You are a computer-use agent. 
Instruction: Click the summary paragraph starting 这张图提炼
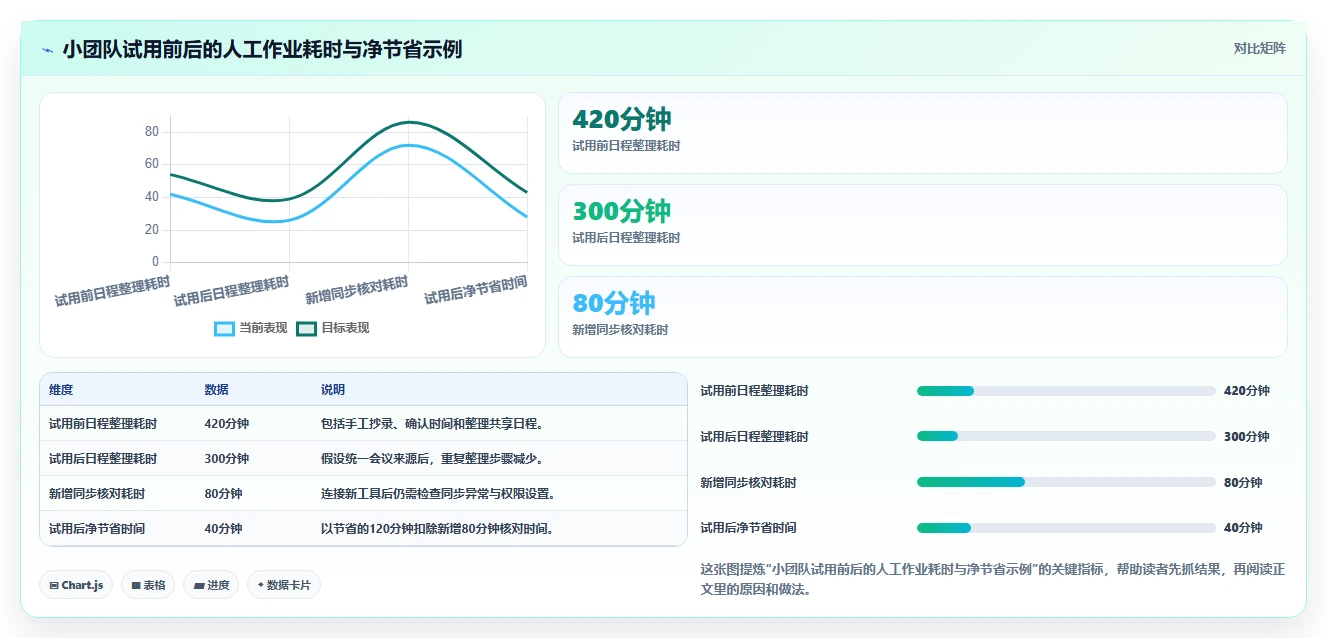click(993, 579)
